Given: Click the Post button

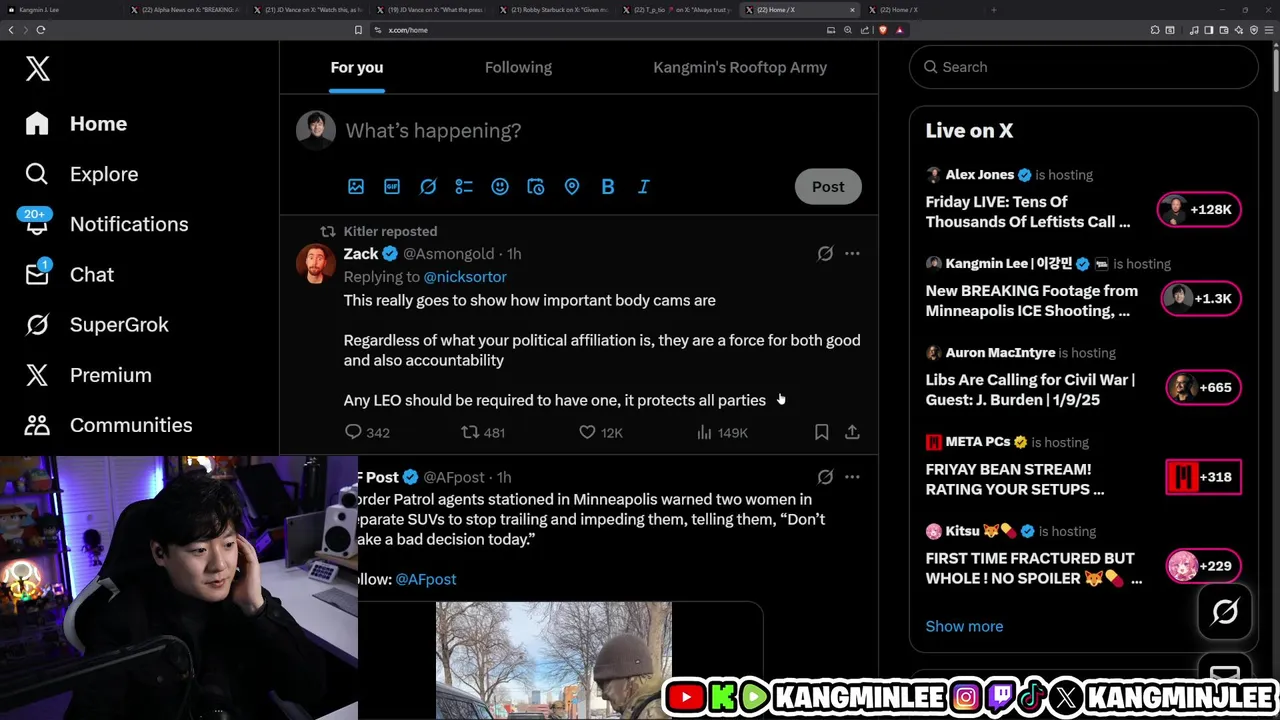Looking at the screenshot, I should [x=828, y=187].
